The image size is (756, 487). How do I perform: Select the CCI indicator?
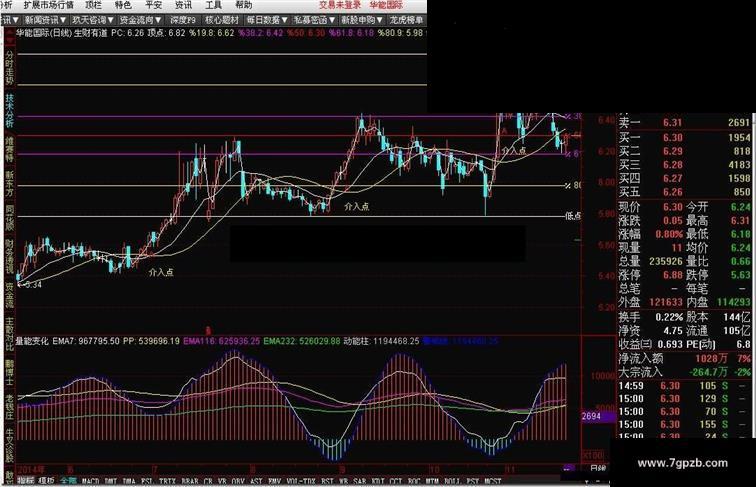(x=395, y=481)
